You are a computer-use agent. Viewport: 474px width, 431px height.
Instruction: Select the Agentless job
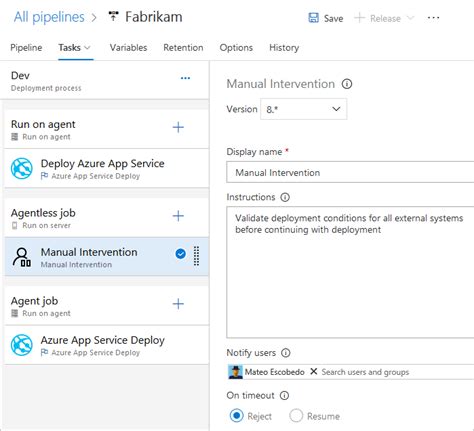tap(106, 218)
